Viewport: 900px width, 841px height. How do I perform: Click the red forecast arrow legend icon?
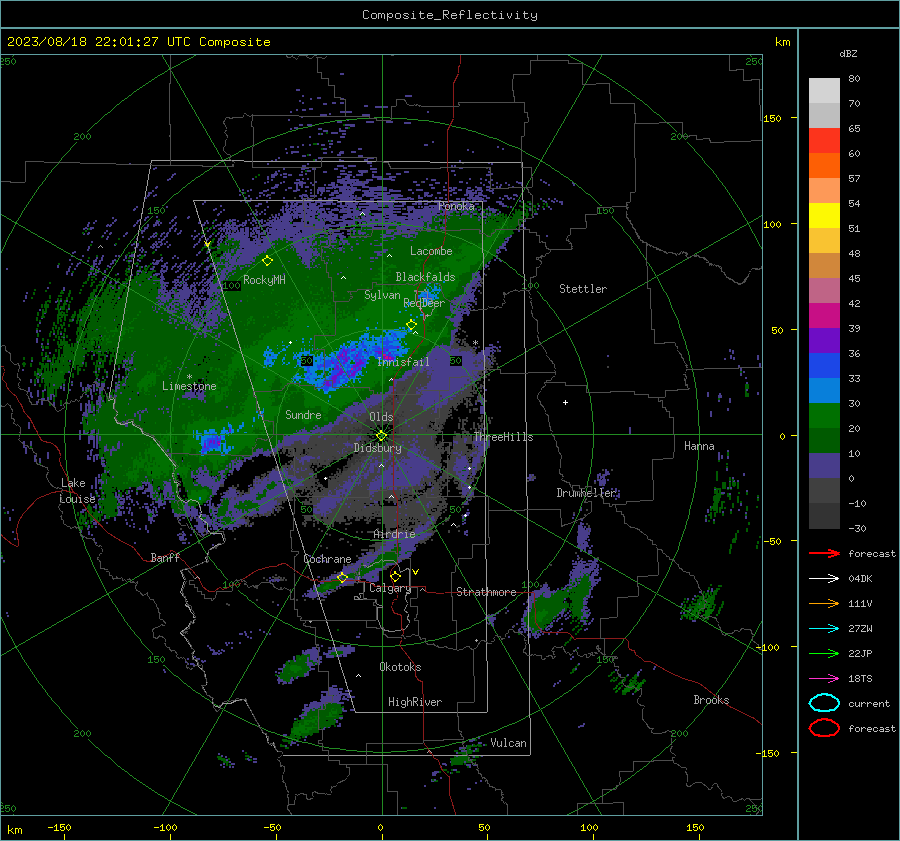click(x=824, y=553)
